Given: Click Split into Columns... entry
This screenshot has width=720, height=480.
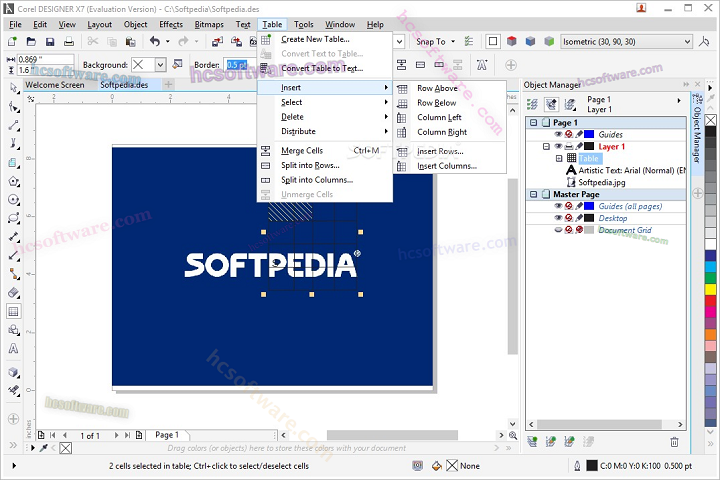Looking at the screenshot, I should click(x=317, y=180).
